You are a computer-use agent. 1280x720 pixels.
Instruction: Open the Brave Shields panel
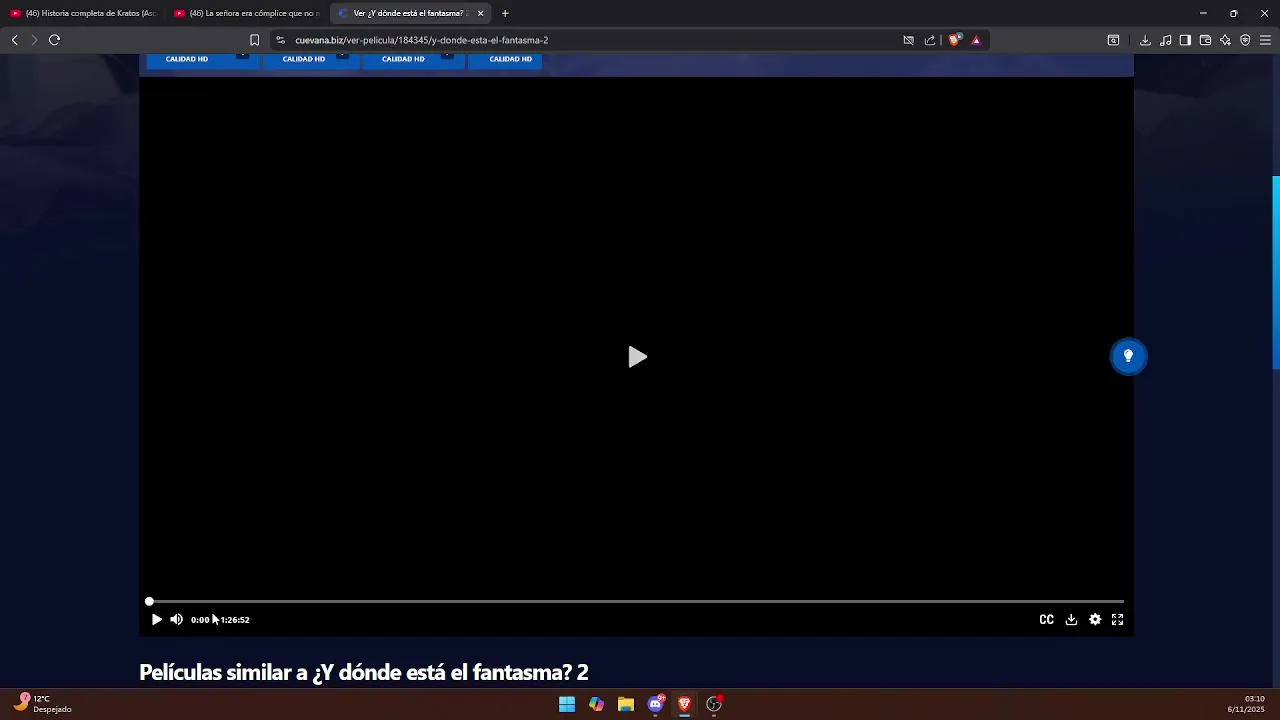[x=955, y=40]
